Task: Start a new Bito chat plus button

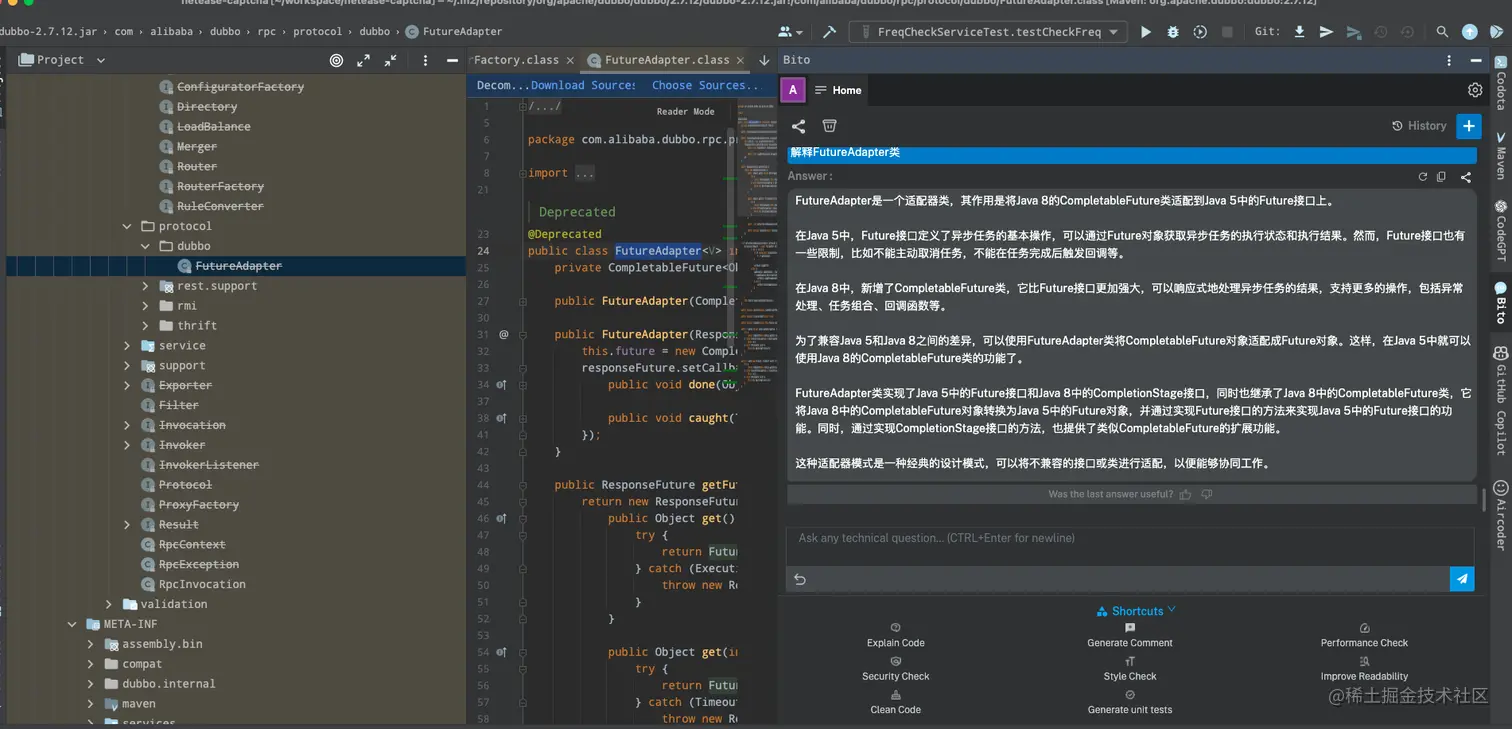Action: pos(1468,126)
